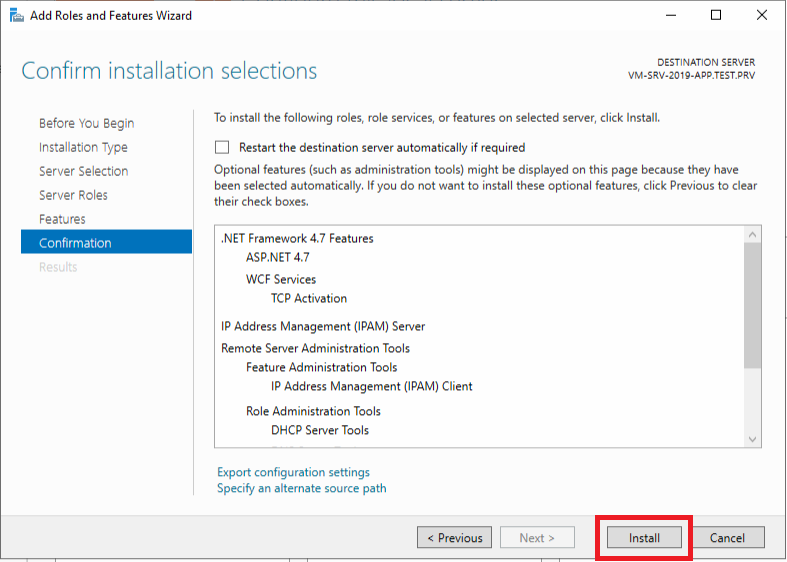This screenshot has height=562, width=787.
Task: Cancel the wizard
Action: [x=727, y=537]
